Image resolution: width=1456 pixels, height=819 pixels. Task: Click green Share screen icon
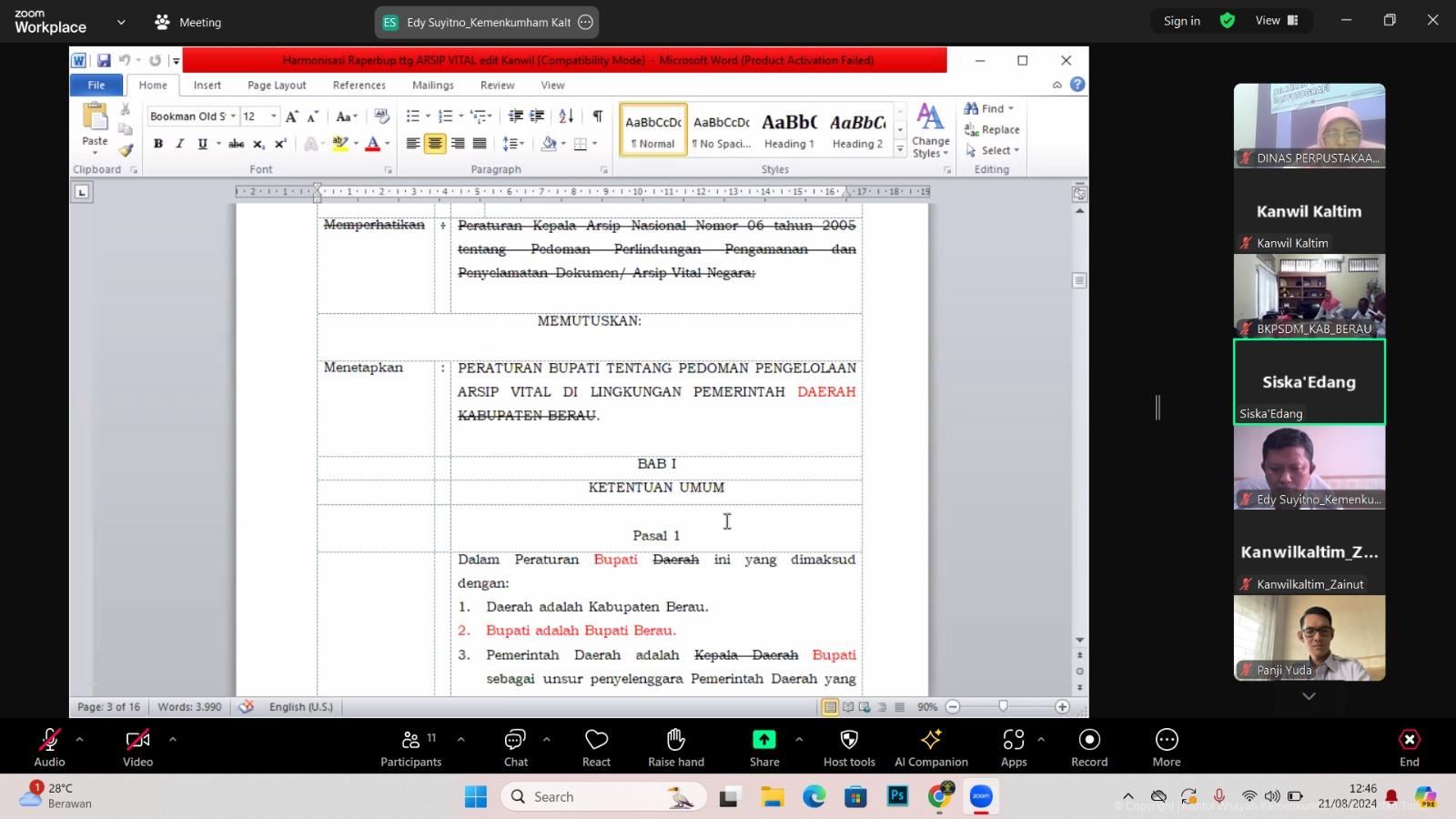[x=764, y=740]
